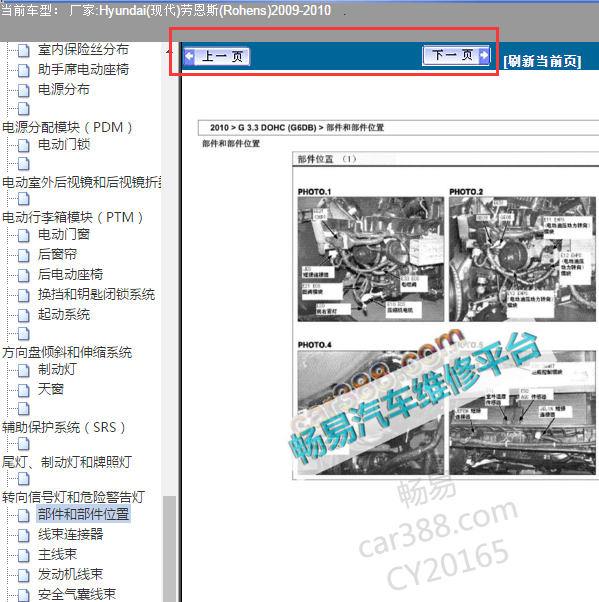Click page icon beside 电动门窗
599x602 pixels.
click(x=24, y=235)
